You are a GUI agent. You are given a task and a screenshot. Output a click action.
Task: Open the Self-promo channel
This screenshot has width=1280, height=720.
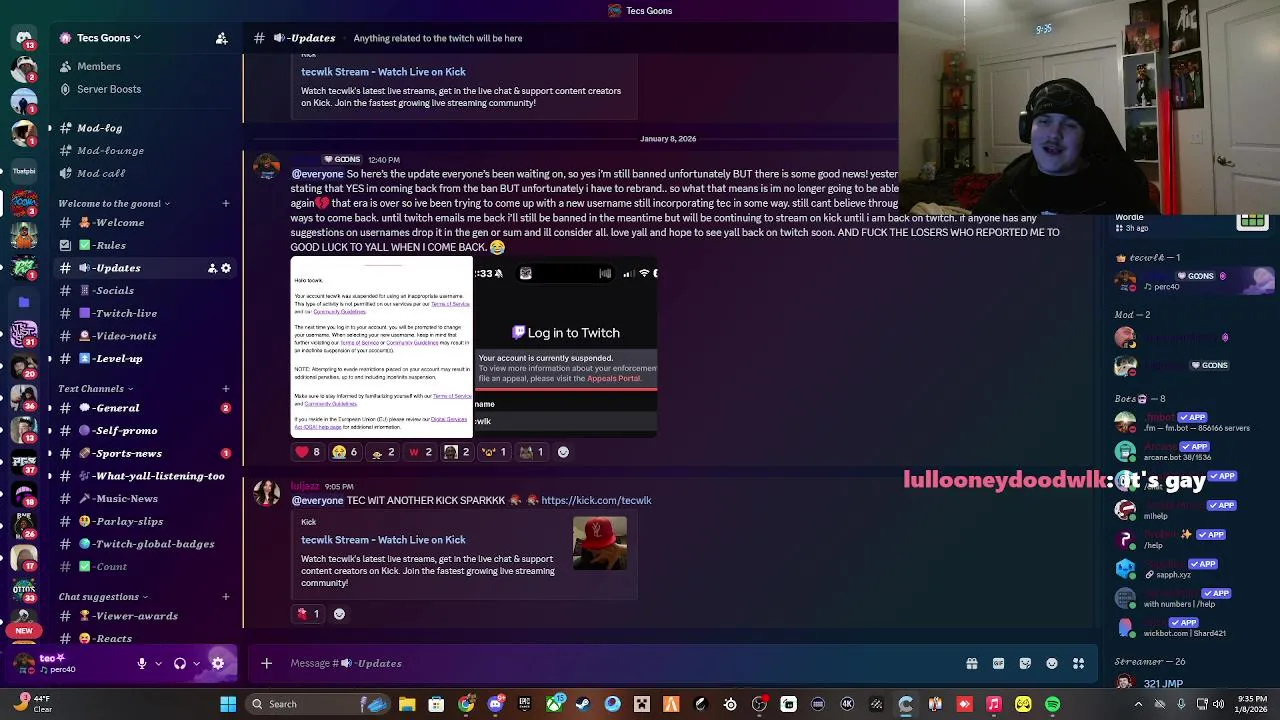[x=145, y=430]
